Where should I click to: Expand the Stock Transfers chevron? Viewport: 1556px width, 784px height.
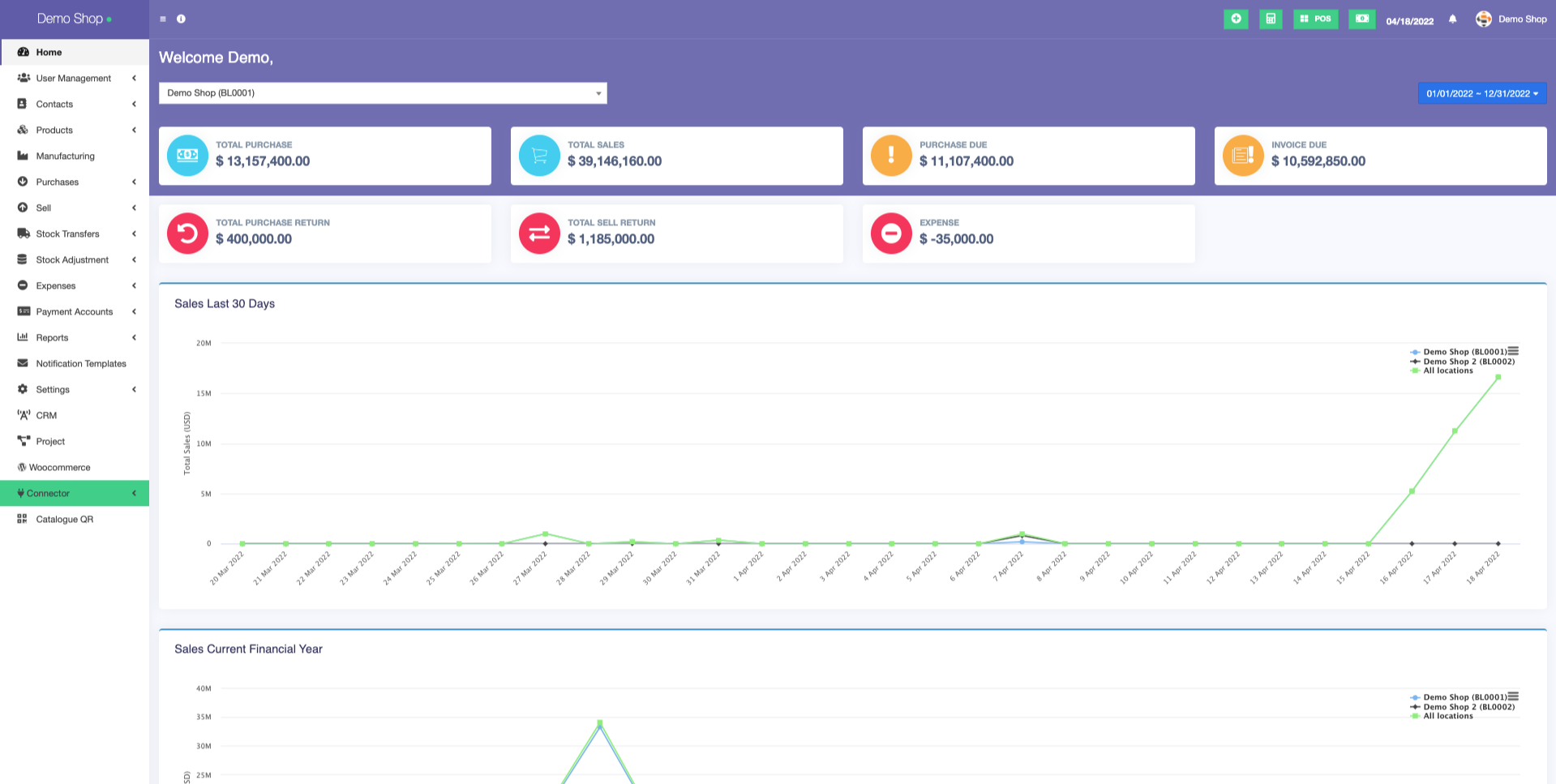134,233
